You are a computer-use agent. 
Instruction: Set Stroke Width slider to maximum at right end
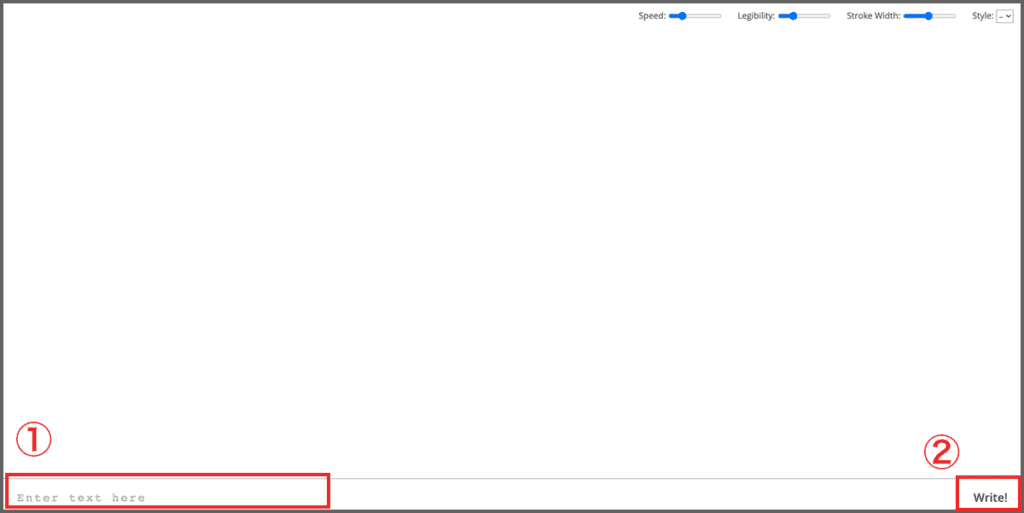pyautogui.click(x=955, y=16)
